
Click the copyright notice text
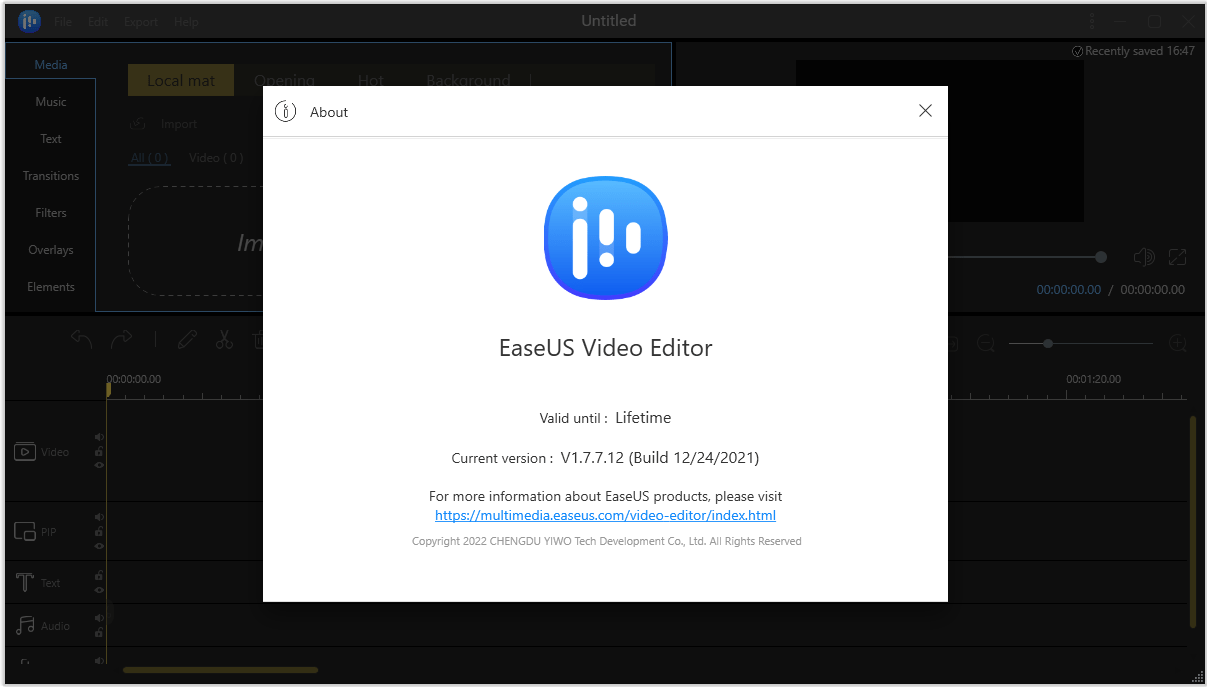[606, 541]
